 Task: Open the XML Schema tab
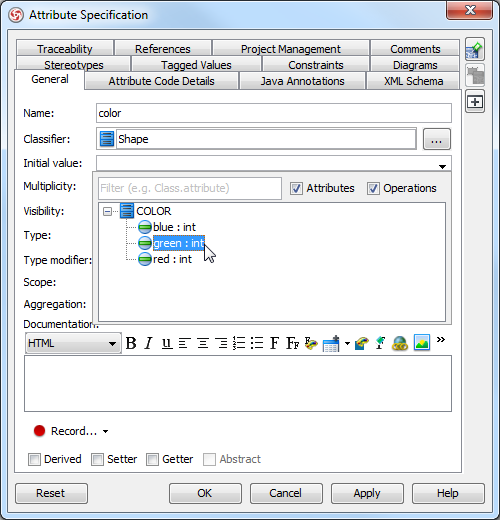tap(414, 81)
